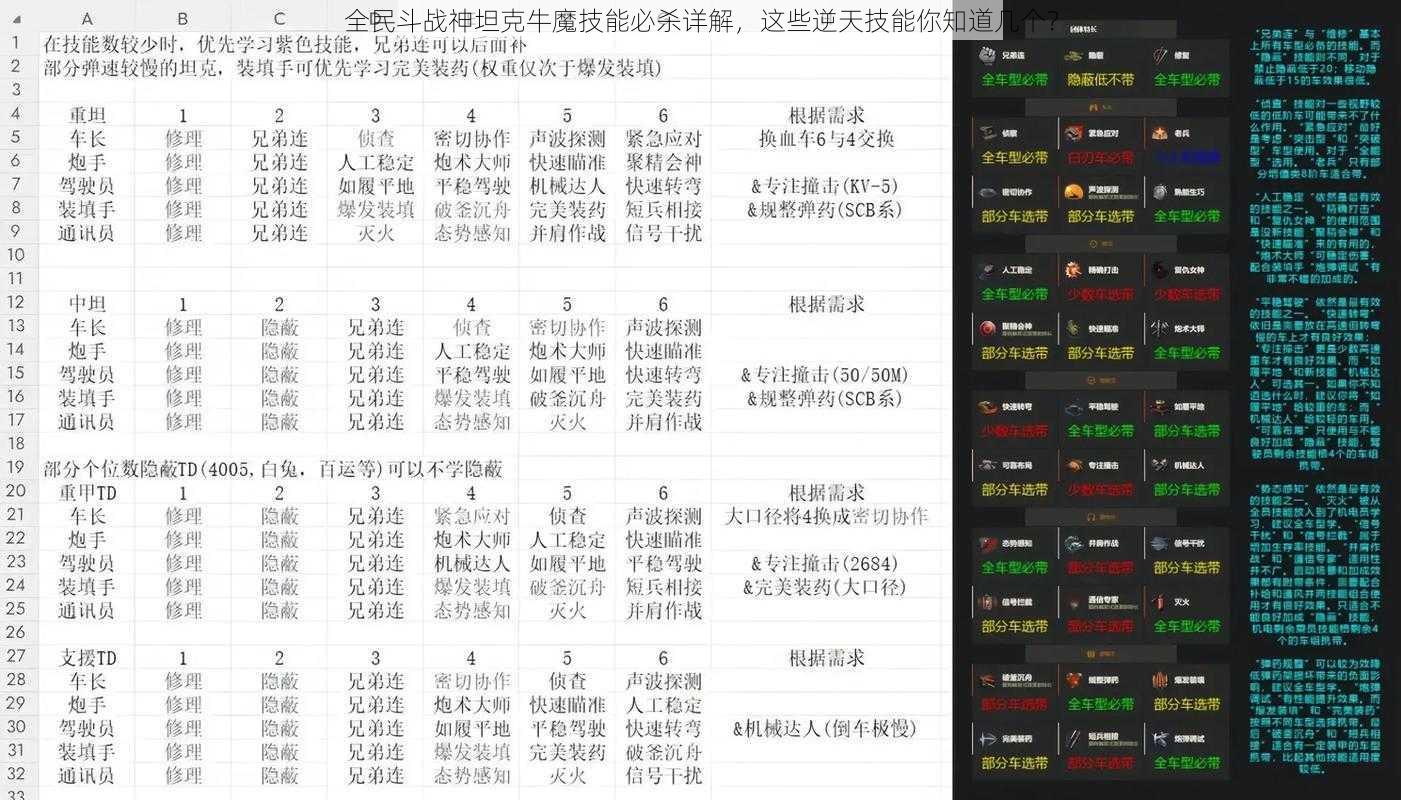Select column header C in the spreadsheet
Image resolution: width=1401 pixels, height=800 pixels.
(279, 19)
